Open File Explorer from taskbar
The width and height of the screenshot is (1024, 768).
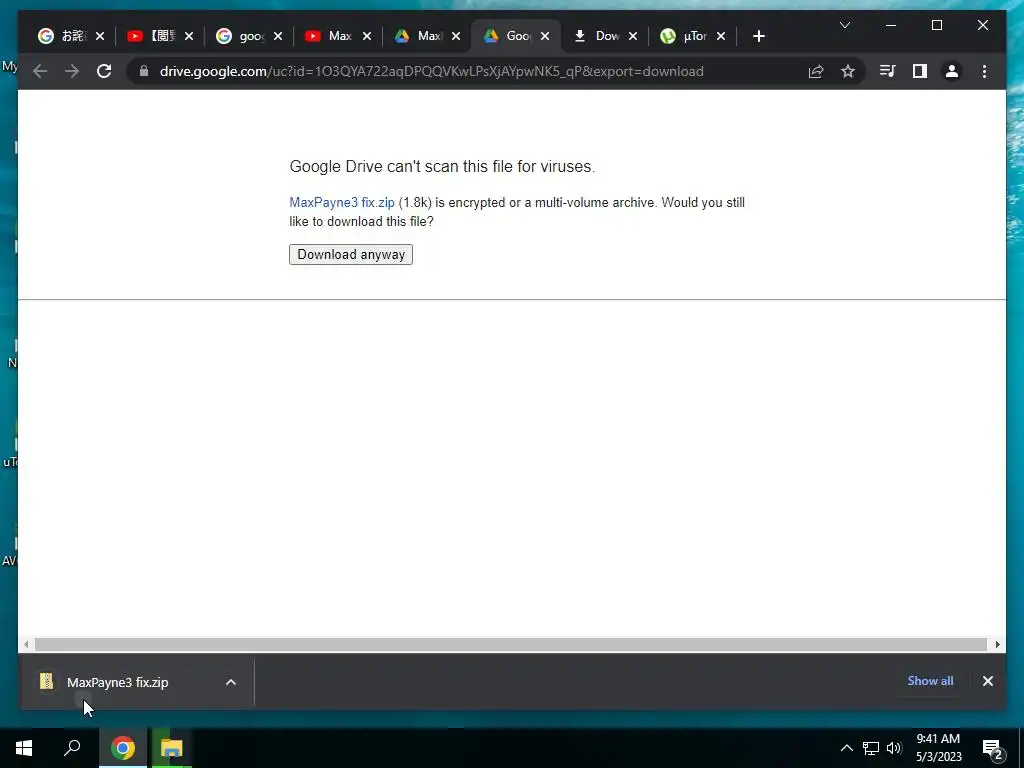[x=172, y=748]
